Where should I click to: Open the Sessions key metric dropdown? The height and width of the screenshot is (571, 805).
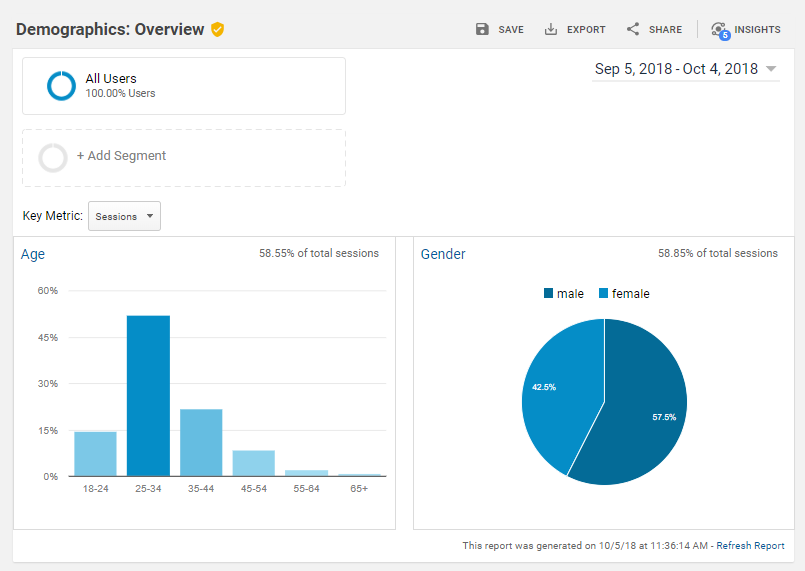[124, 216]
